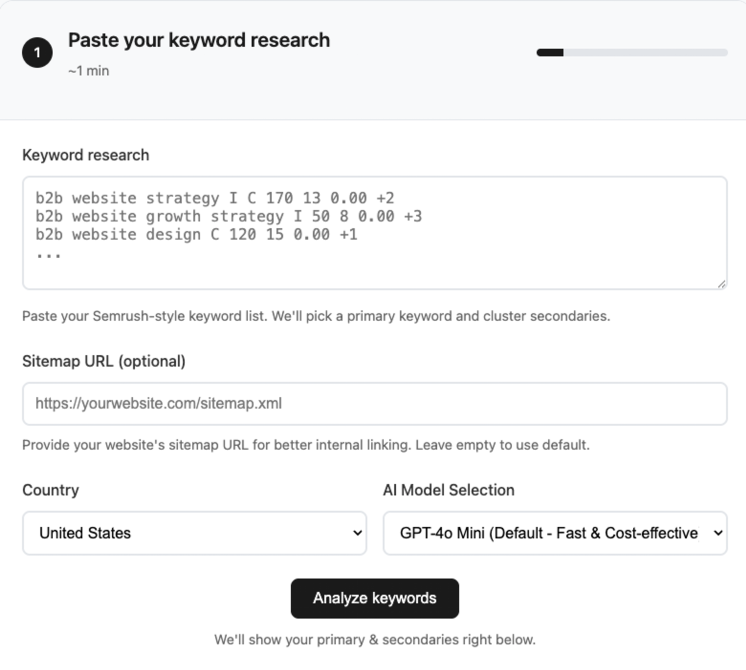Open the Country select showing United States

tap(194, 533)
